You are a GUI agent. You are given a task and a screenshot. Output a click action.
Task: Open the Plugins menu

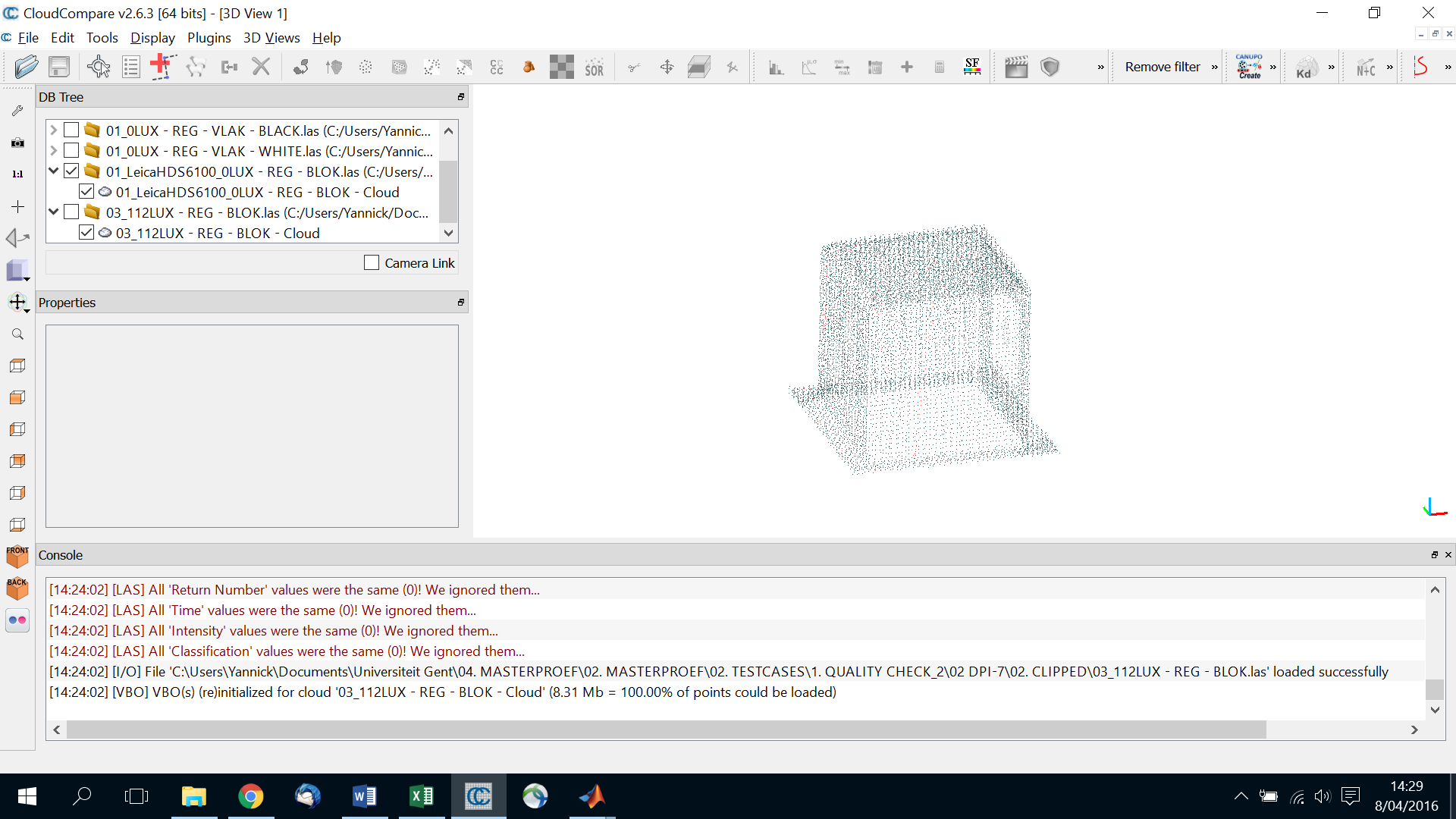tap(209, 37)
